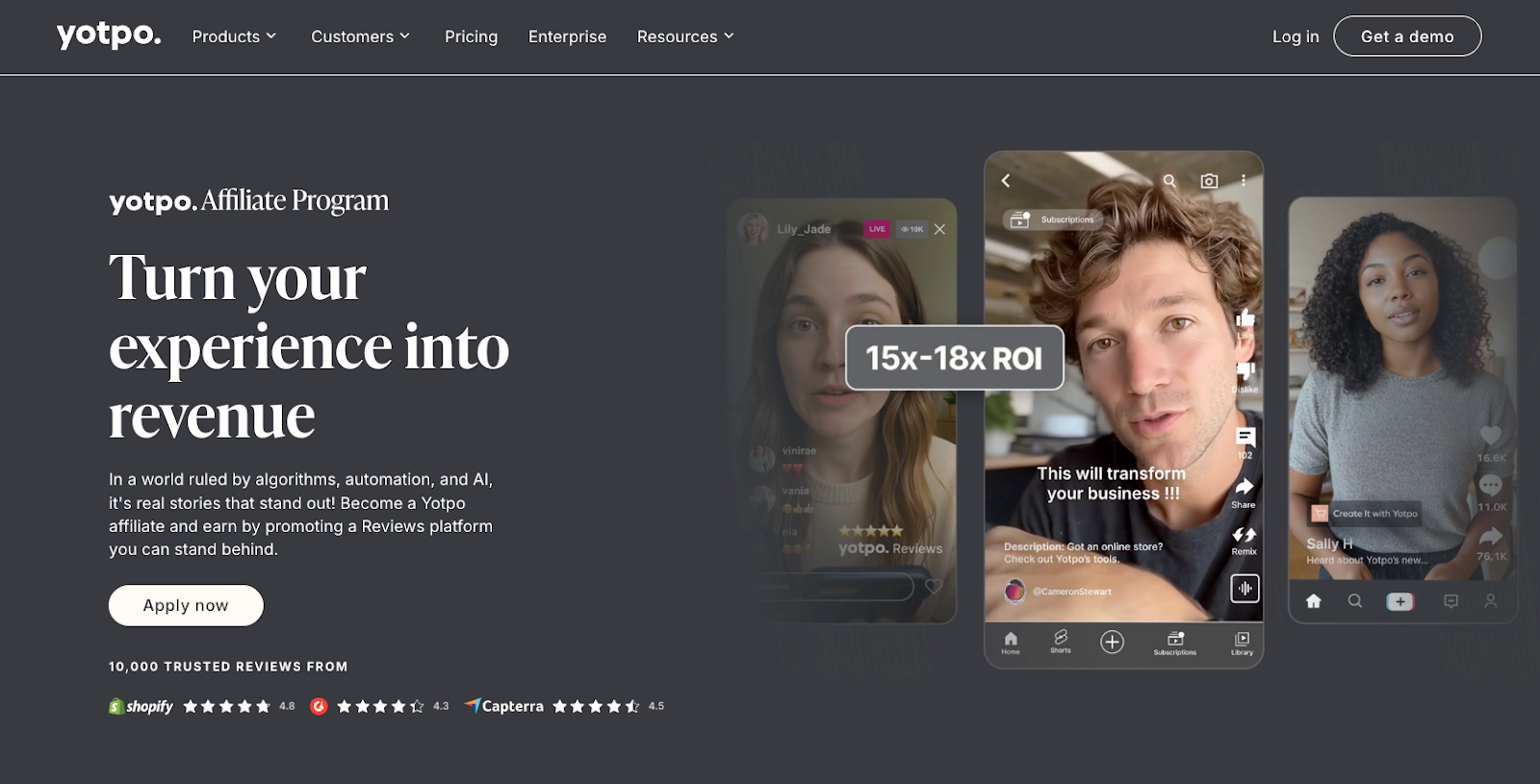The image size is (1540, 784).
Task: Click the Share arrow in center phone
Action: [x=1244, y=487]
